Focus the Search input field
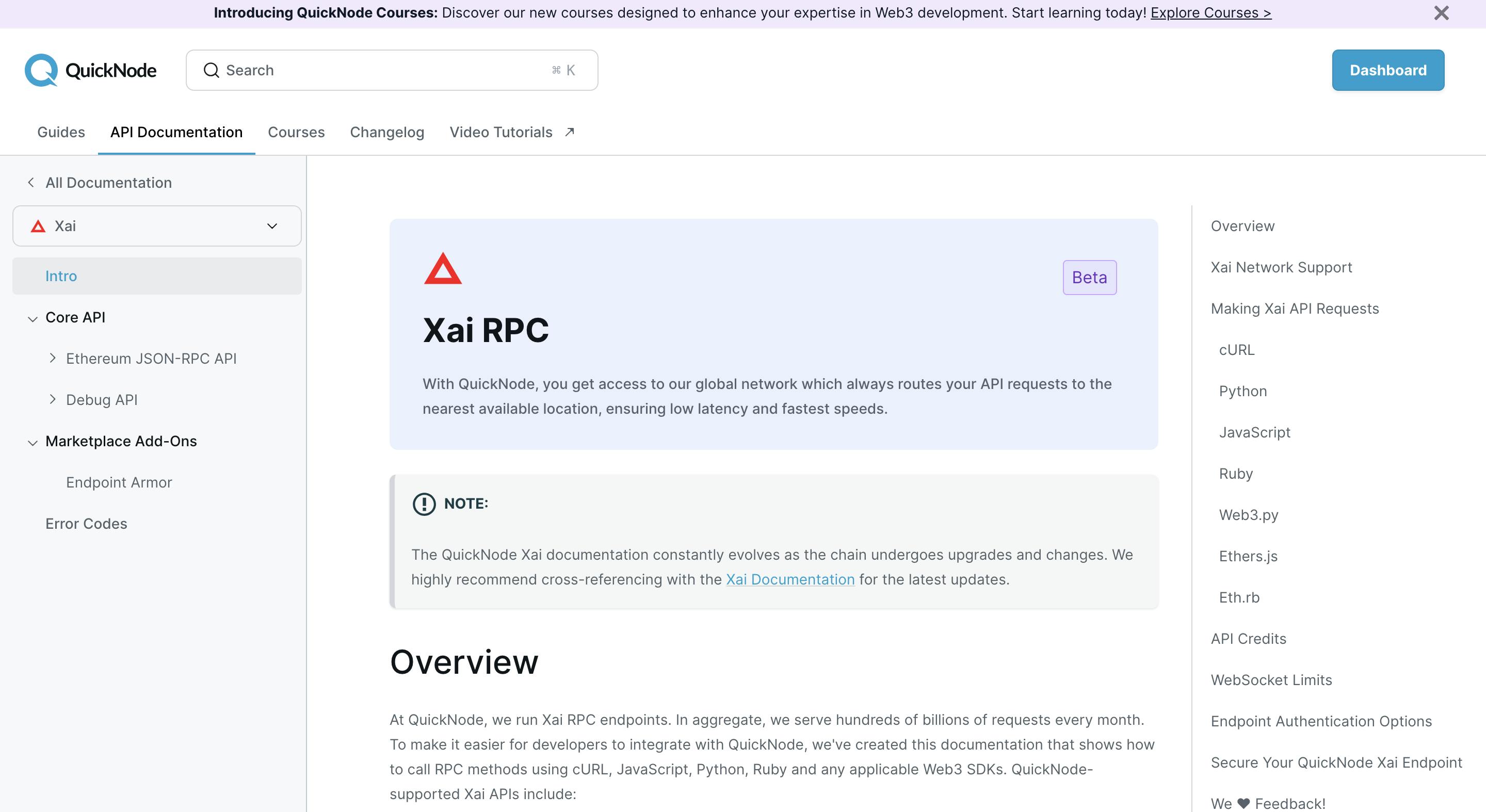This screenshot has height=812, width=1486. 392,70
